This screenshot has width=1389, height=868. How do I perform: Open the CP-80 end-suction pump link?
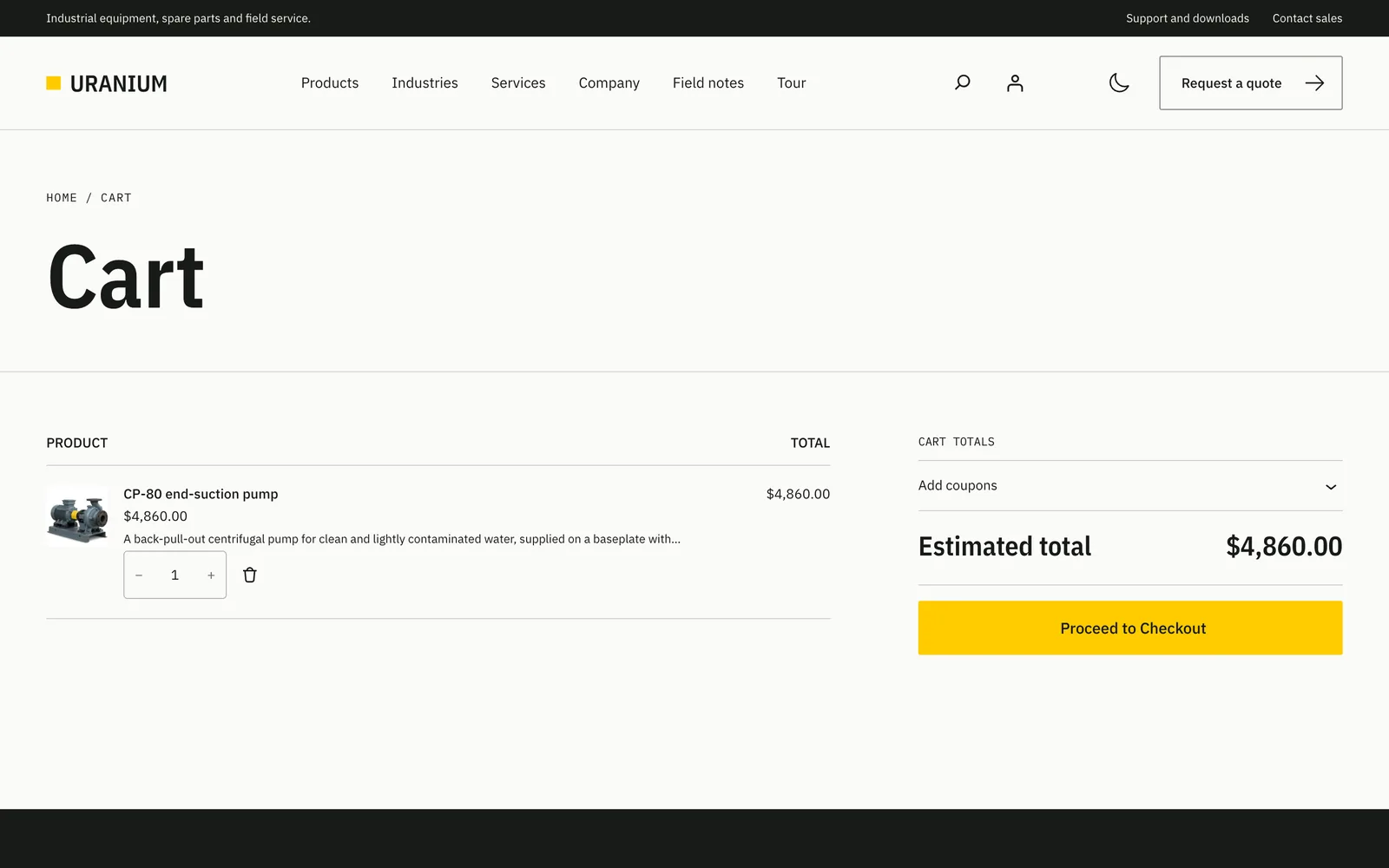coord(201,494)
